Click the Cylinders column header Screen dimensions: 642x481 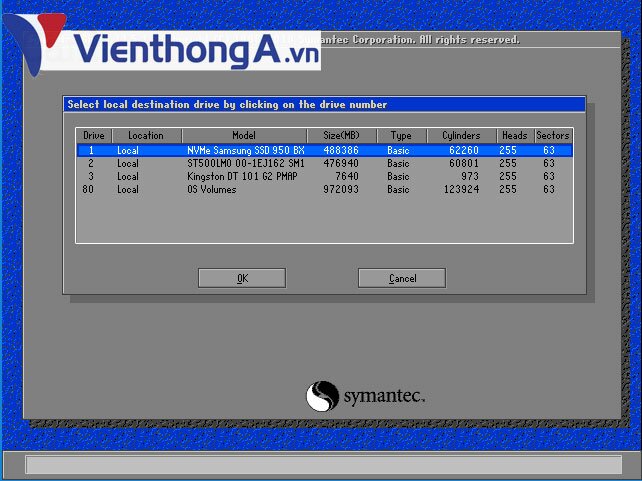461,135
